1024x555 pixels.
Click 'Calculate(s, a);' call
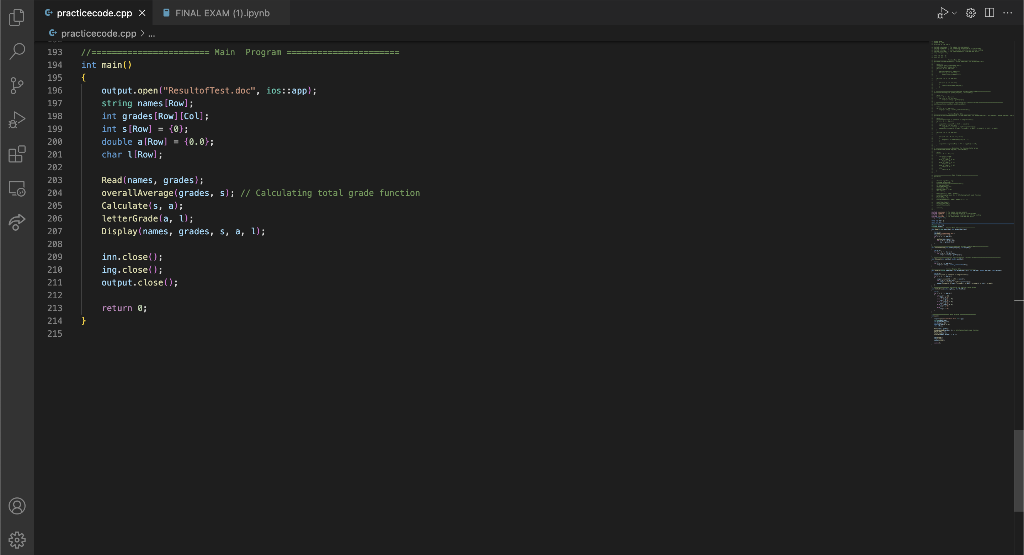142,206
